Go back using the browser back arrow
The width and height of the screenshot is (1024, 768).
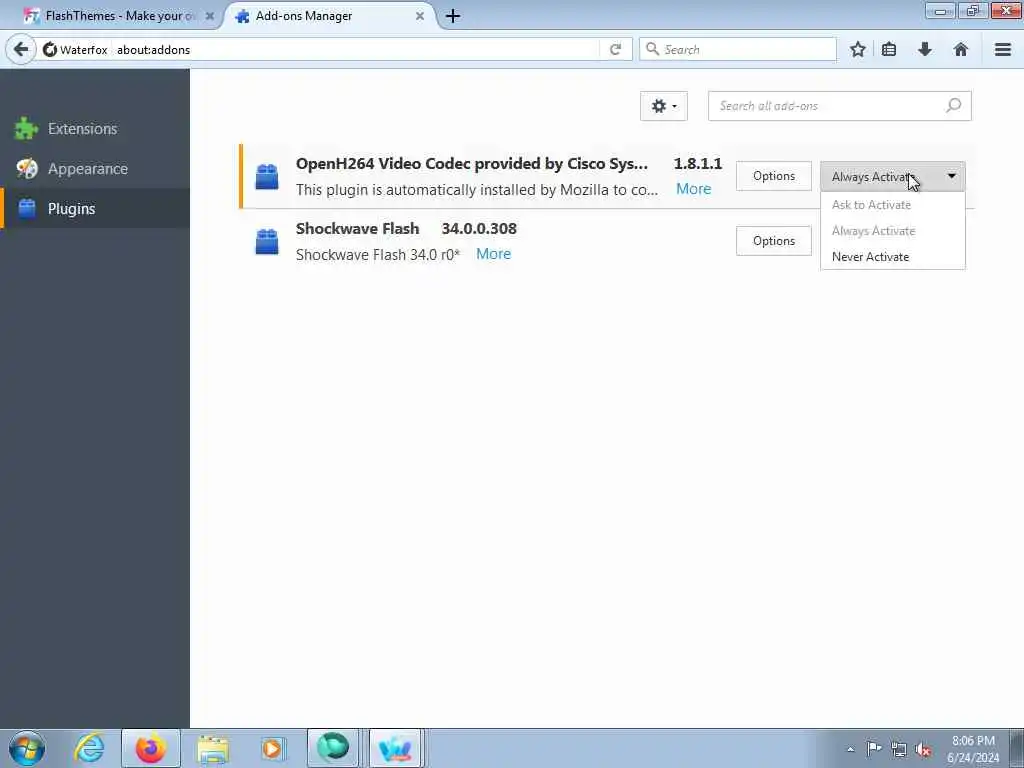coord(21,50)
